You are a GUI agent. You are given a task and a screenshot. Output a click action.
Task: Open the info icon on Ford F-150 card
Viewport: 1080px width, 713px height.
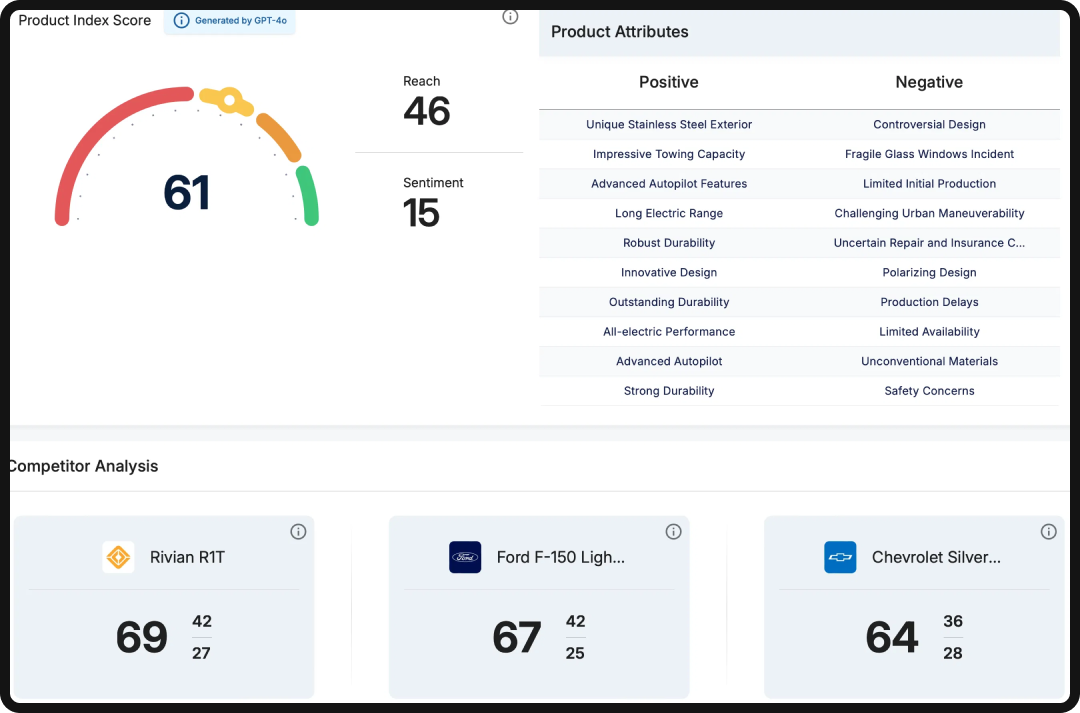coord(673,531)
